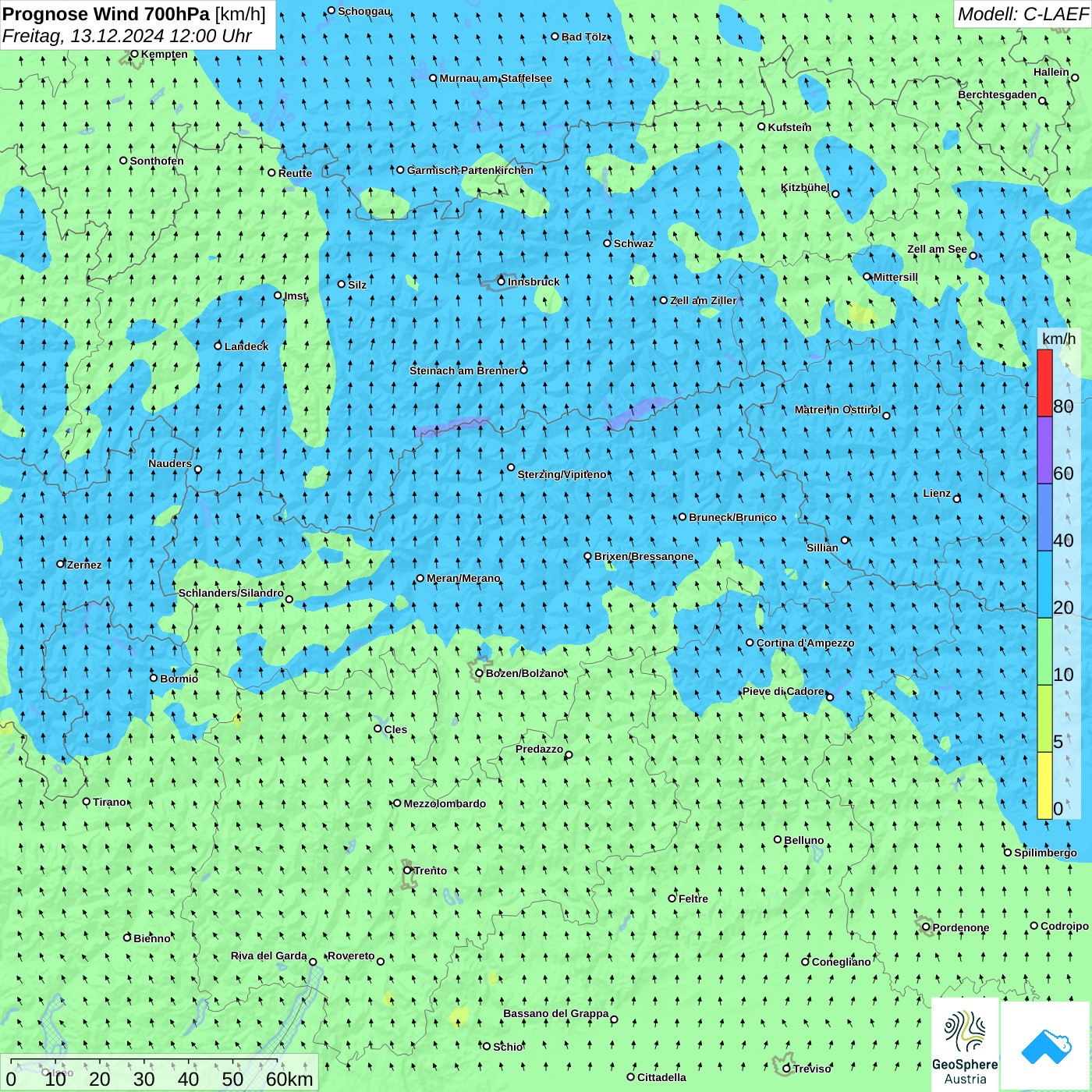This screenshot has width=1092, height=1092.
Task: Select the yellow 0 km/h legend color
Action: click(x=1044, y=785)
